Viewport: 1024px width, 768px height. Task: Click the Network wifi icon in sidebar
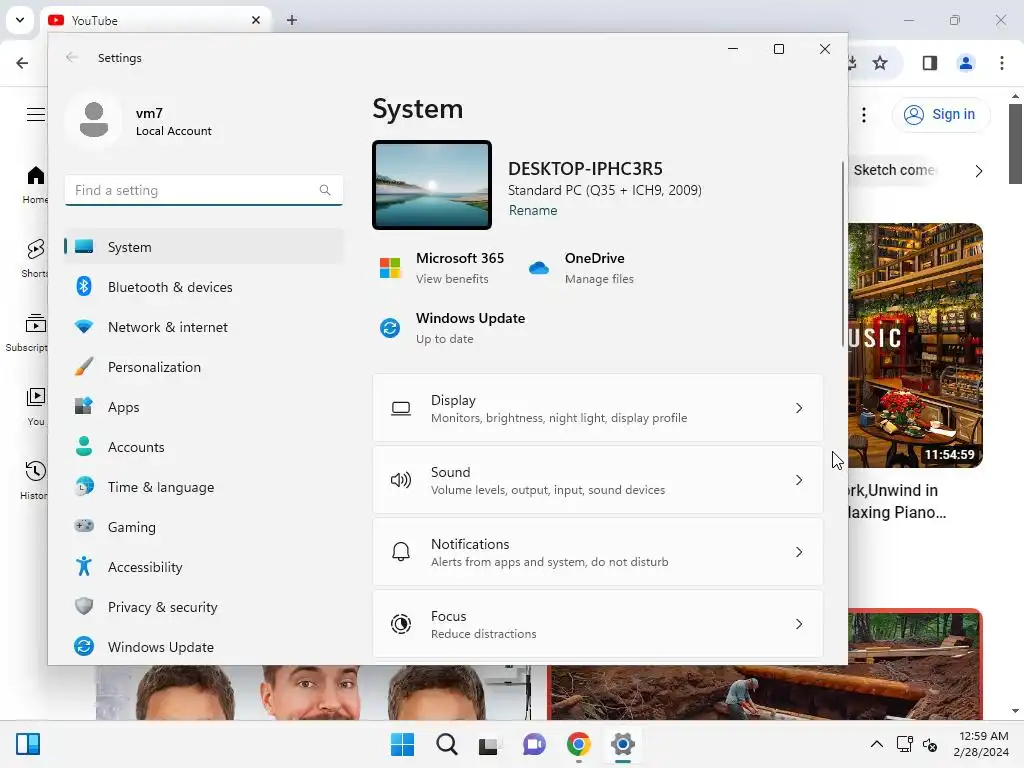click(x=84, y=326)
